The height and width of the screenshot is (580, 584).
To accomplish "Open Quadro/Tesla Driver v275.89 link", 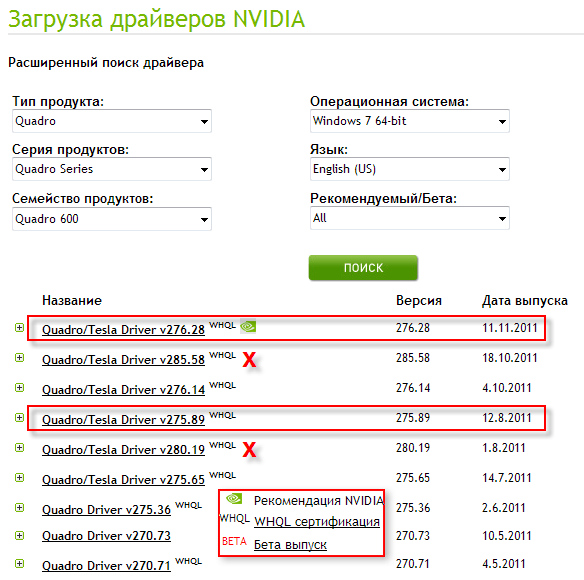I will click(123, 420).
